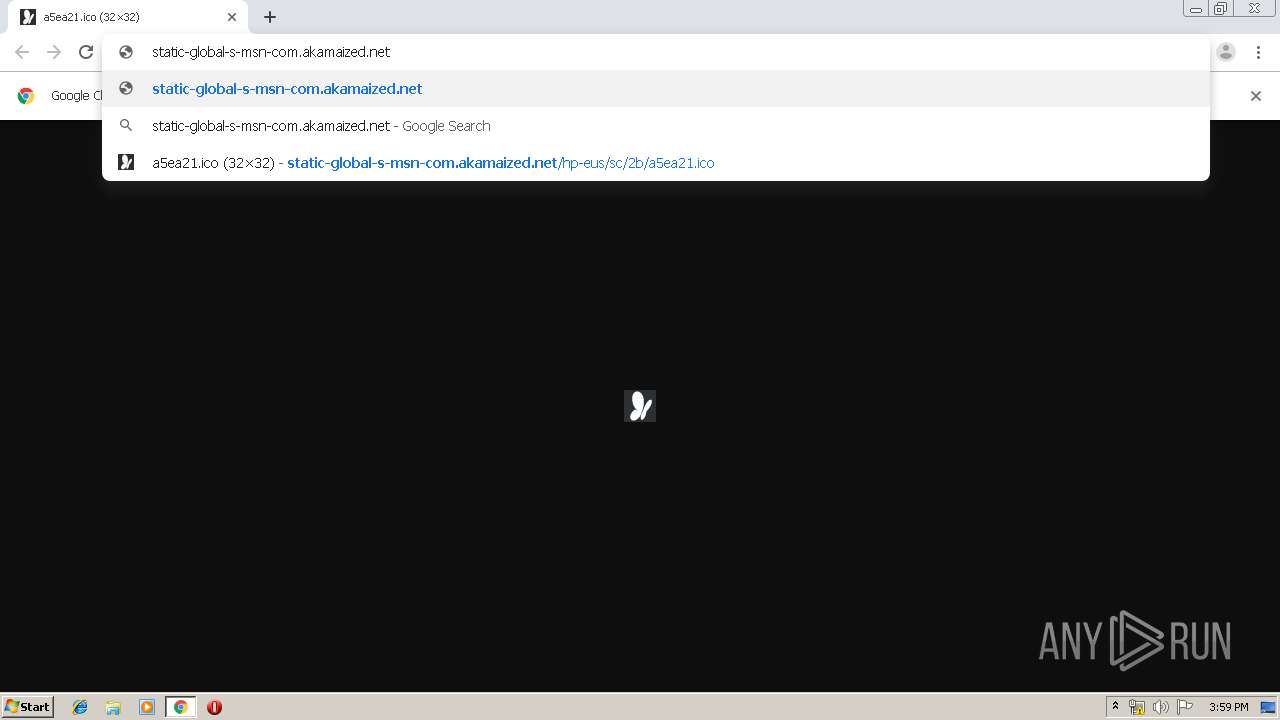Reload the page with the refresh icon

point(86,52)
